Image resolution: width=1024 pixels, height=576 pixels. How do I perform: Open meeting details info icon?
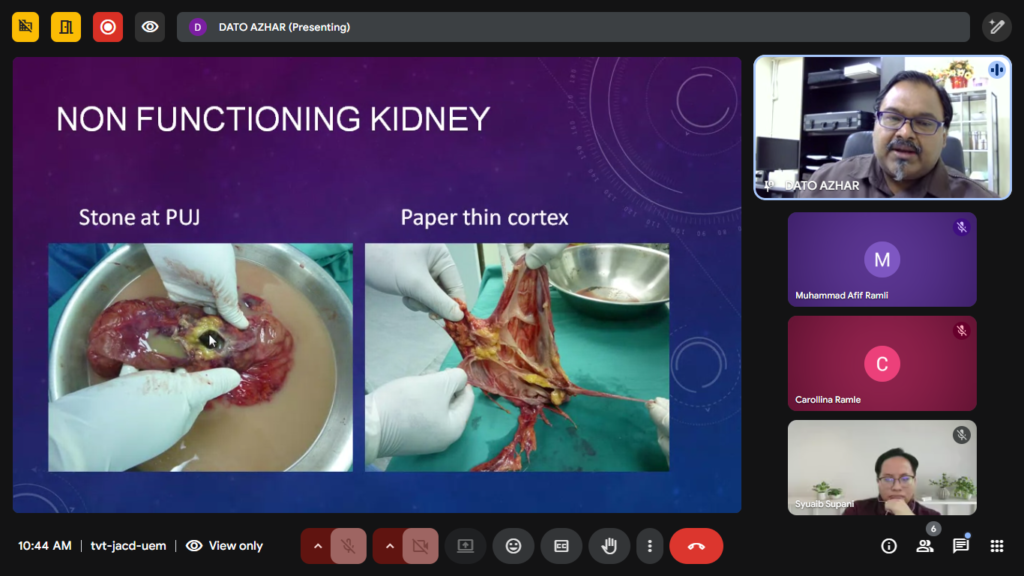tap(889, 546)
